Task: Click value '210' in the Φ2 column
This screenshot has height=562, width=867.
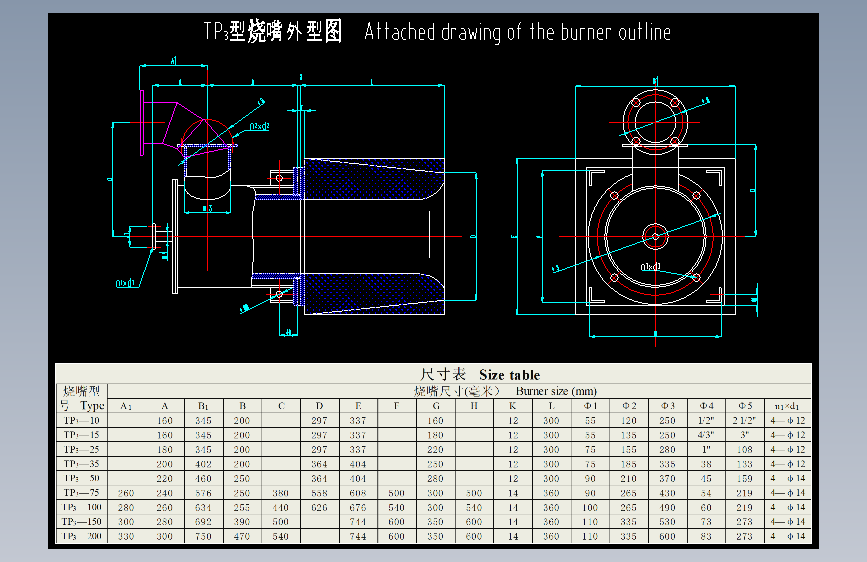Action: [x=629, y=478]
